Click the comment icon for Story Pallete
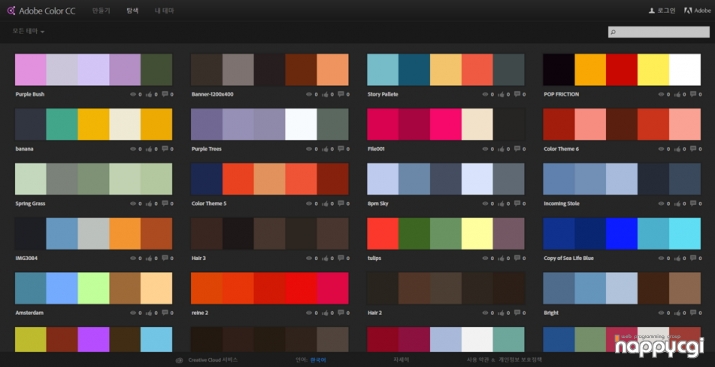Image resolution: width=715 pixels, height=367 pixels. (518, 94)
